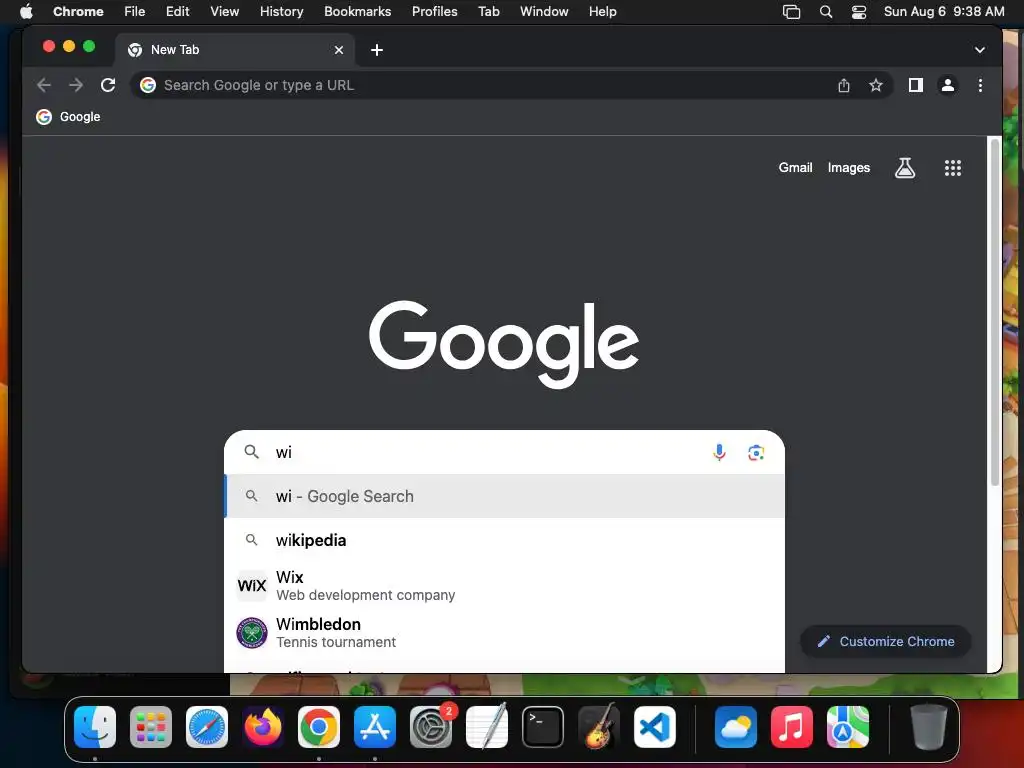Open Trash from the dock
Screen dimensions: 1024x768
point(928,727)
